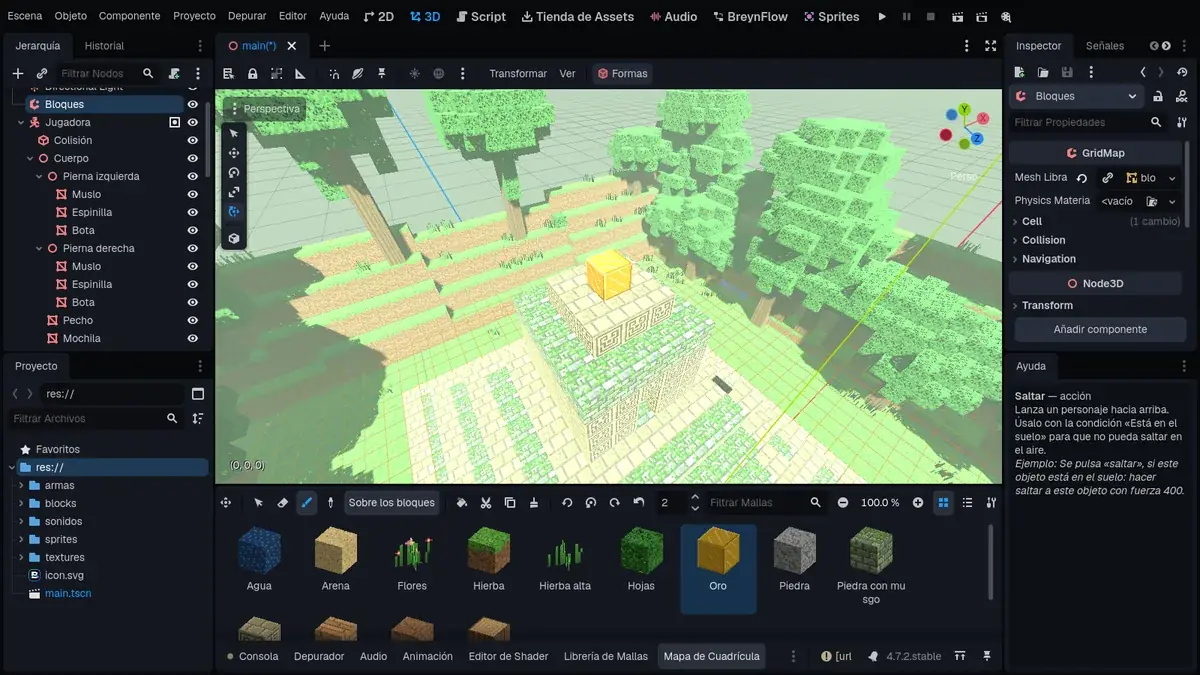1200x675 pixels.
Task: Select the Oro mesh thumbnail
Action: click(x=718, y=568)
